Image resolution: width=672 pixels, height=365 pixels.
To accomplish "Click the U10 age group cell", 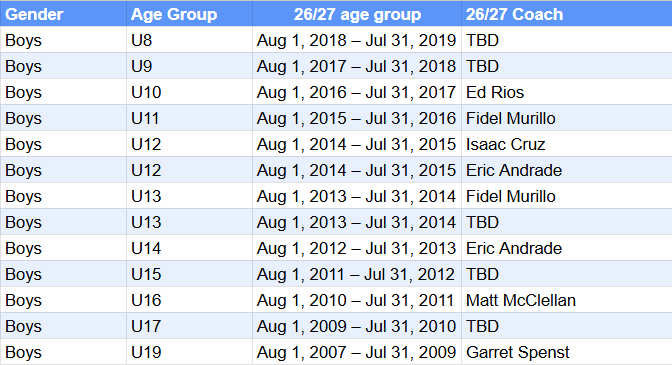I will pyautogui.click(x=189, y=92).
